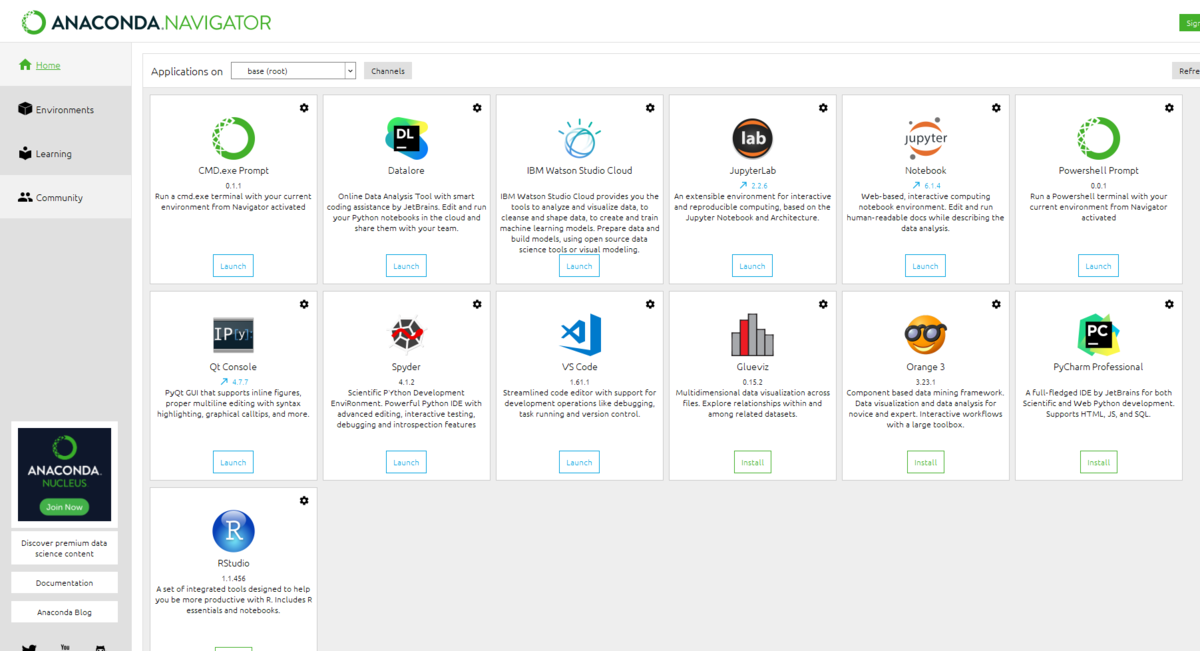Click RStudio version number 1.1.456

point(233,578)
